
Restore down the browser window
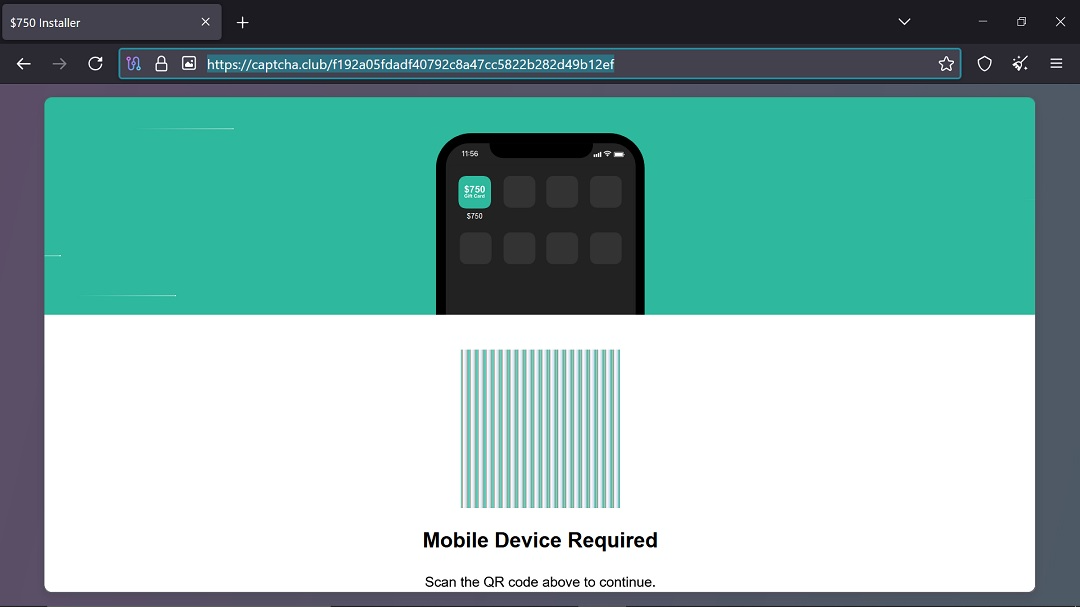1021,22
